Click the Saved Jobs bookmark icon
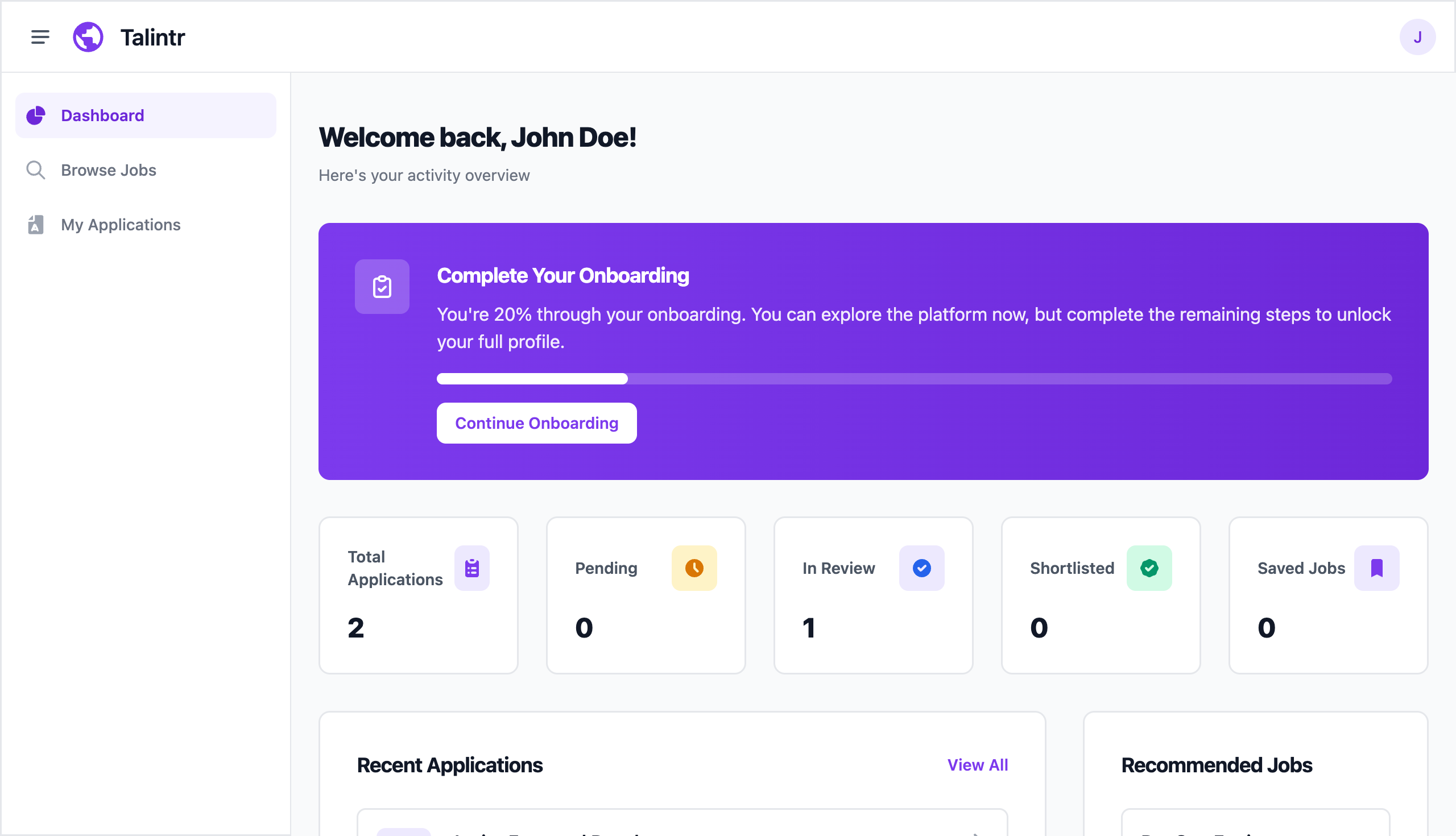 [1377, 568]
